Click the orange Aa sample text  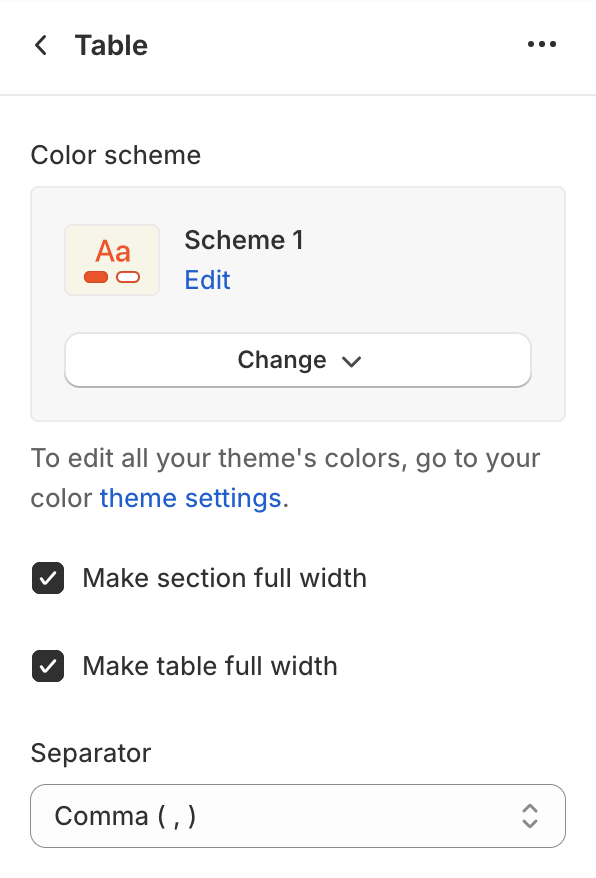[x=113, y=251]
